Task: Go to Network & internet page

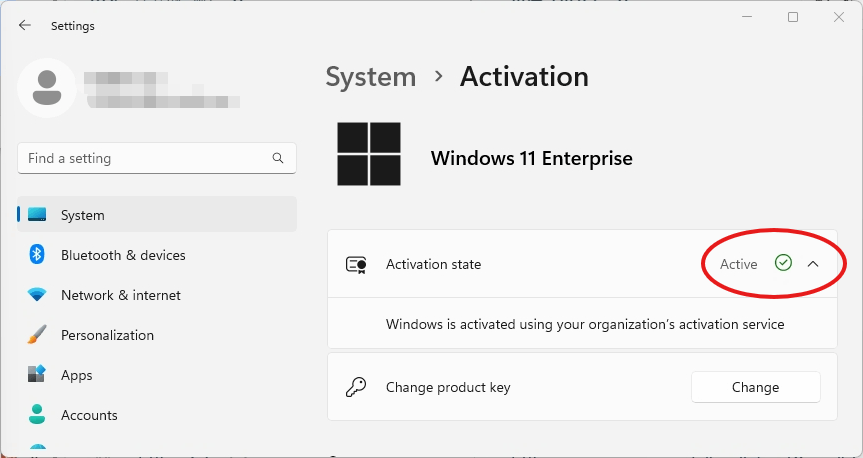Action: [x=121, y=295]
